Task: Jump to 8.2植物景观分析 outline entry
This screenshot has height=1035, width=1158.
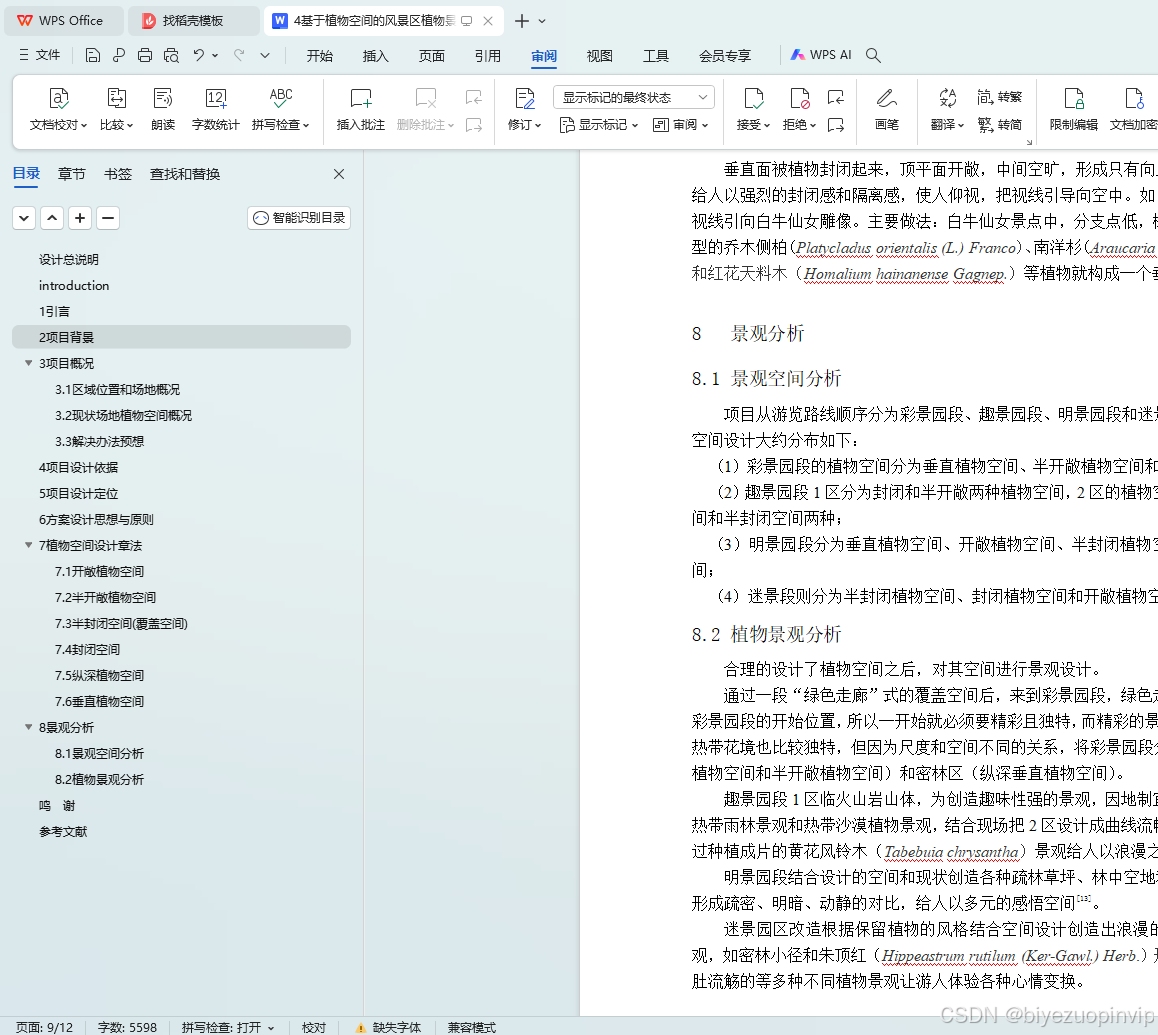Action: (99, 779)
